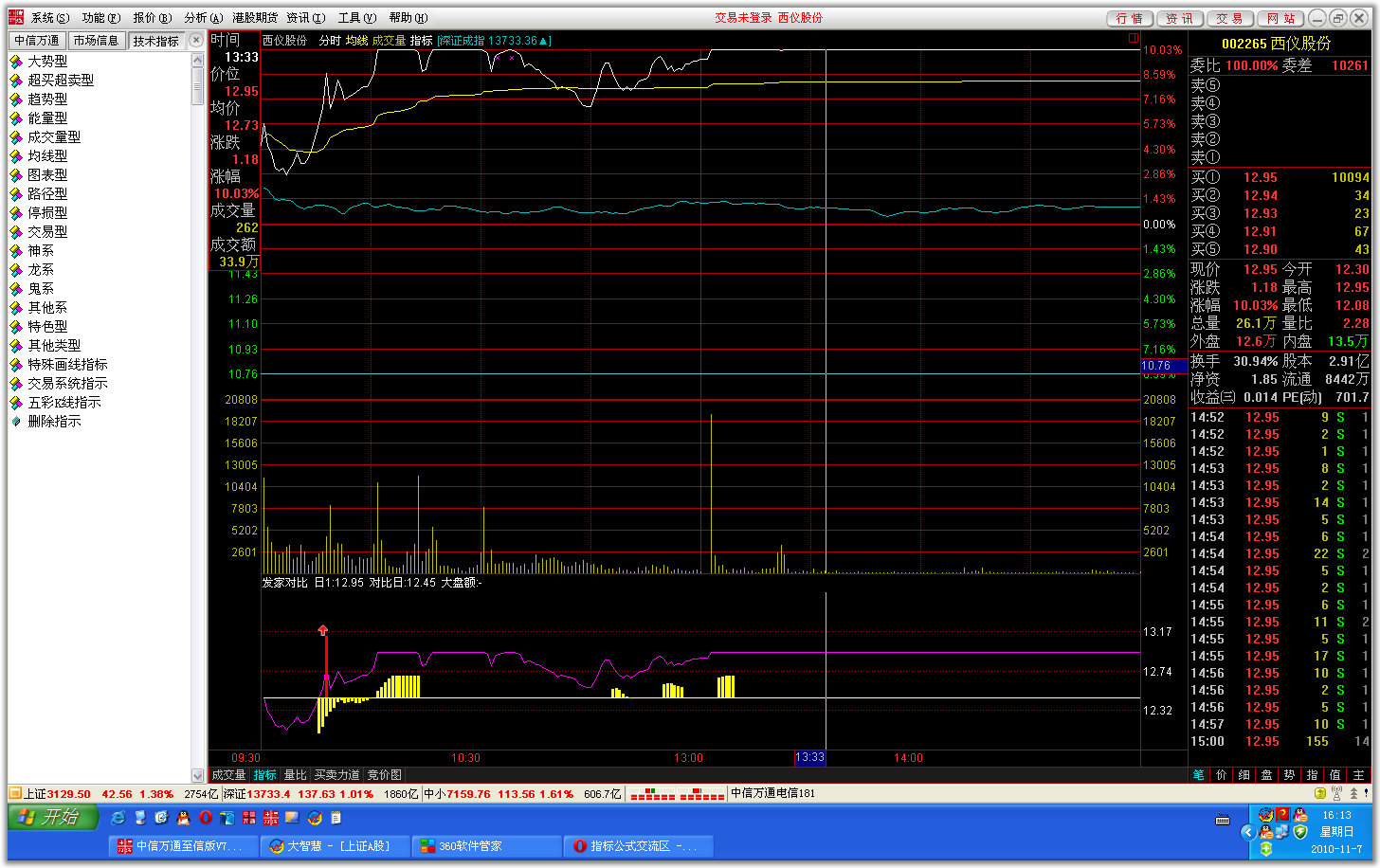The height and width of the screenshot is (868, 1380).
Task: Expand the 交易系统指示 tree node
Action: [66, 384]
